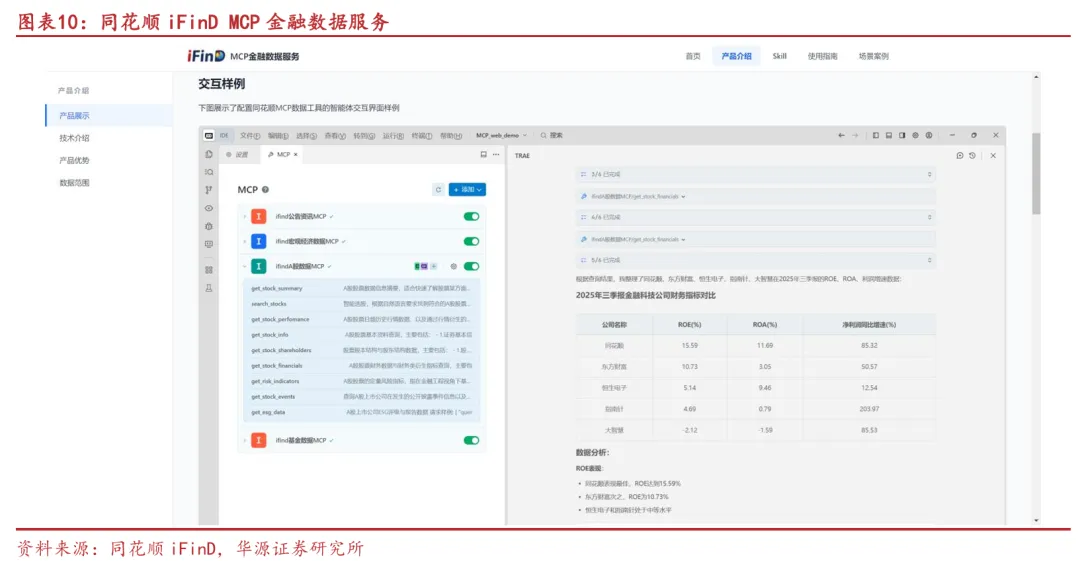Toggle the secondary sidebar layout icon

902,135
